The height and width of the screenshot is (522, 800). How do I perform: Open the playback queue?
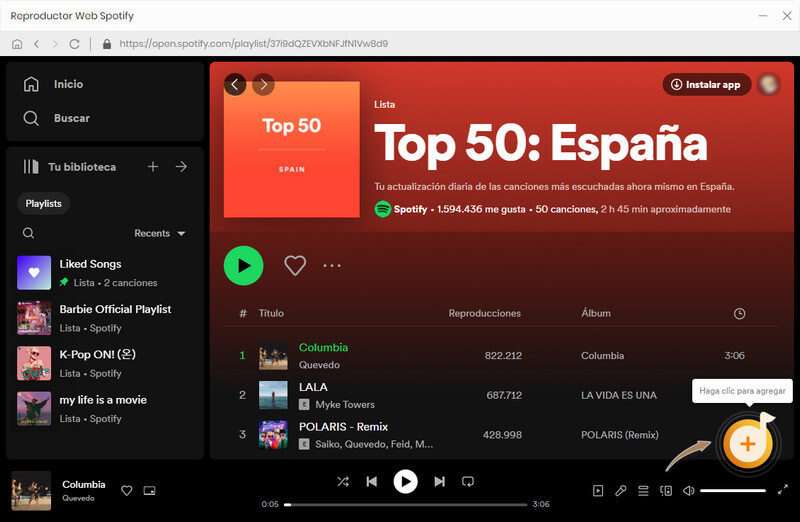point(643,491)
